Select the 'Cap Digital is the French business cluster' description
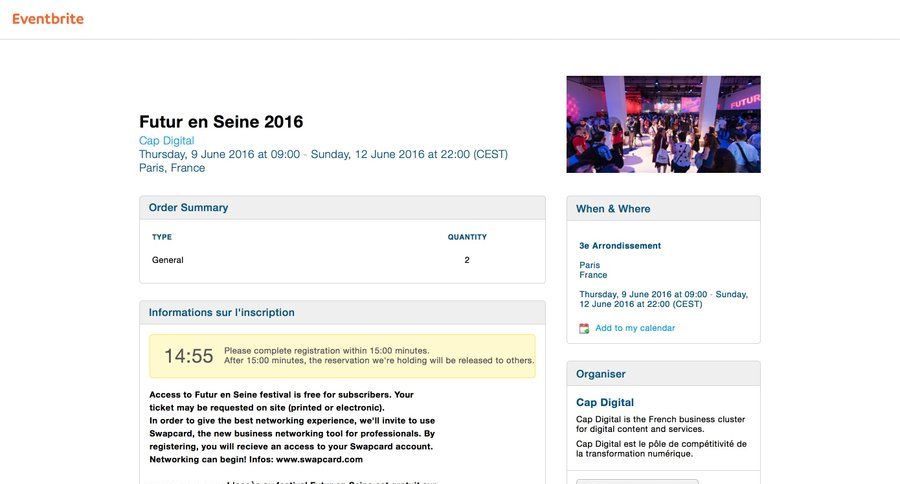900x484 pixels. 660,424
